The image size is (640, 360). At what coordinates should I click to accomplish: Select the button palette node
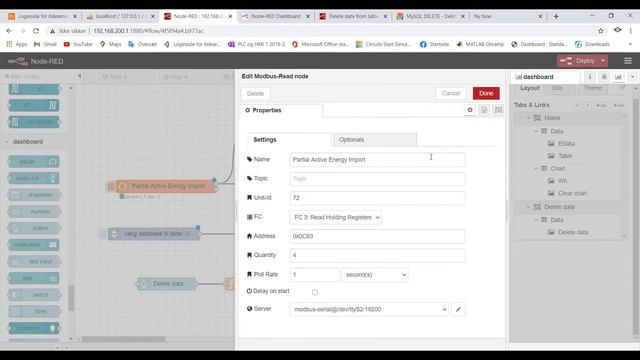34,228
